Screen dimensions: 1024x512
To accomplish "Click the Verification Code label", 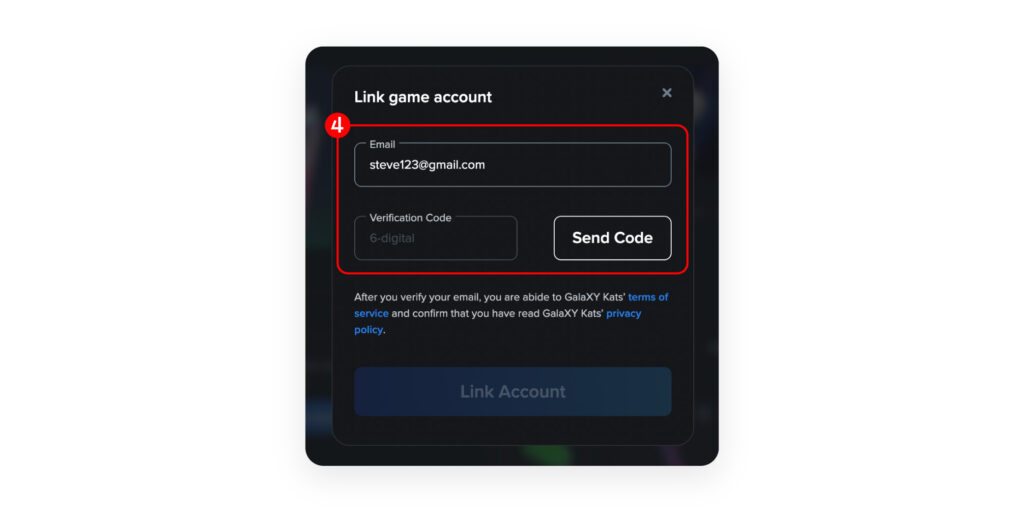I will (x=410, y=217).
